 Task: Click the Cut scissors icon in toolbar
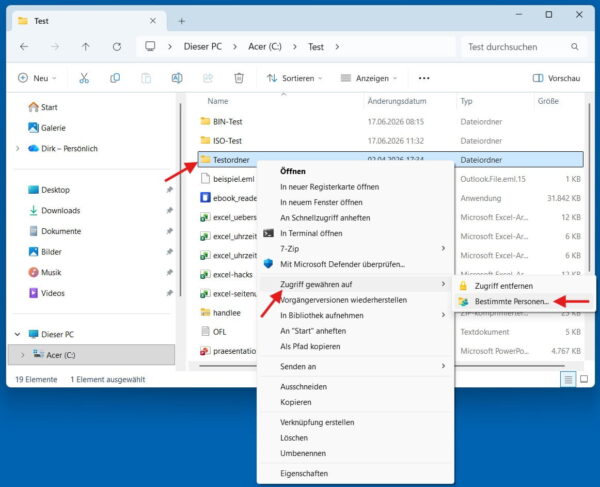pos(84,78)
